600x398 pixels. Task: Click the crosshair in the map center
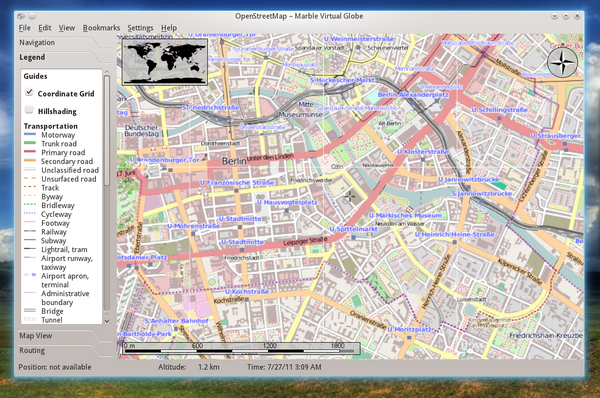pyautogui.click(x=350, y=197)
